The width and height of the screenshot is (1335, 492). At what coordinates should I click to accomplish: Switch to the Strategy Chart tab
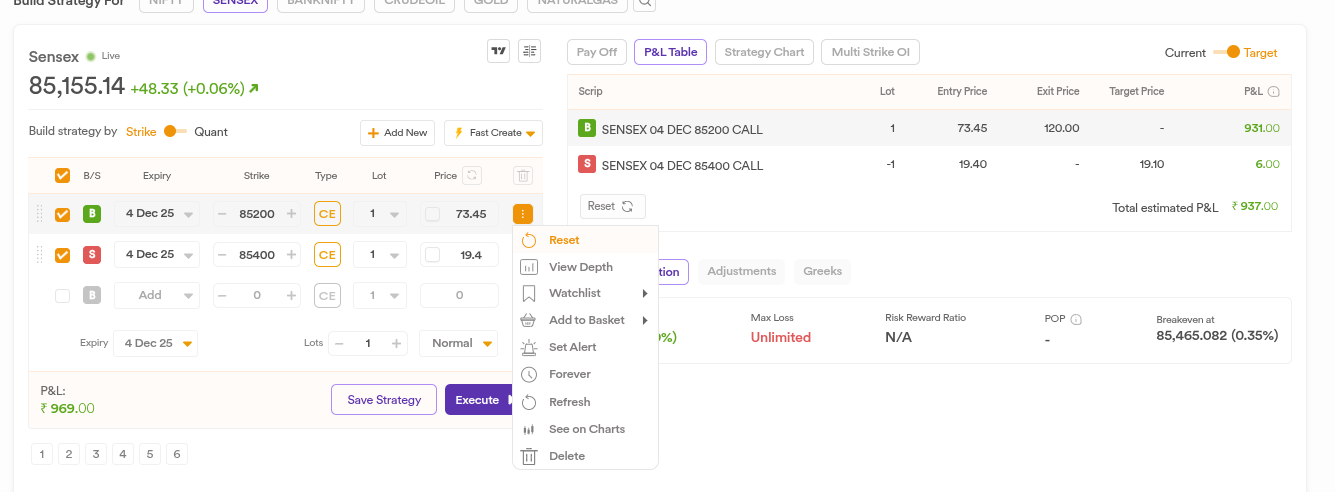(x=764, y=52)
